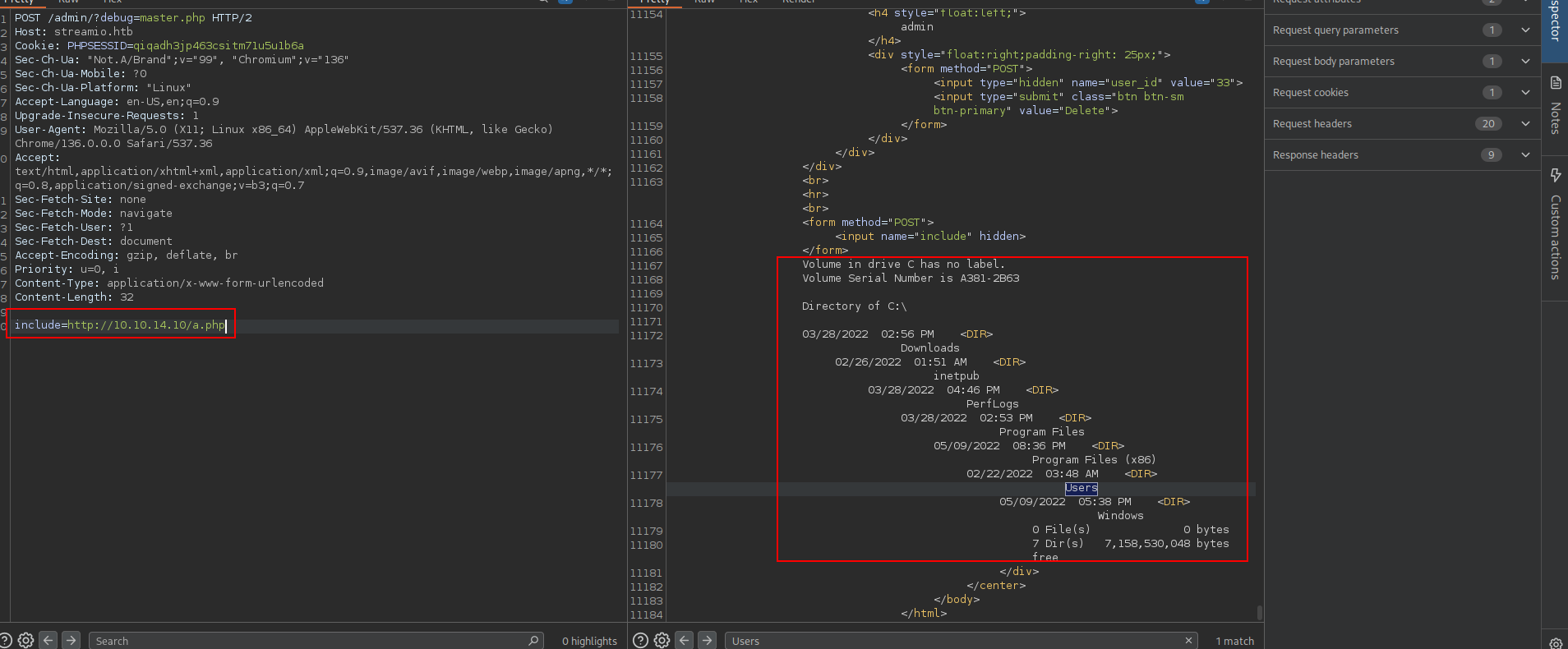Open request pane search help icon
Viewport: 1568px width, 649px height.
(x=5, y=640)
